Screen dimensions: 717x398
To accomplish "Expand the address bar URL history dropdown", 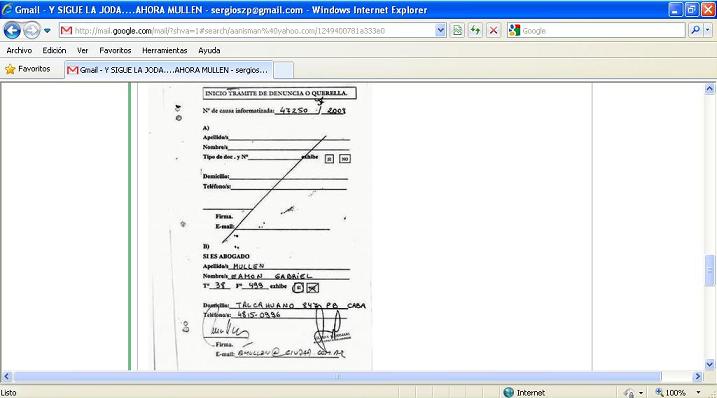I will point(440,31).
